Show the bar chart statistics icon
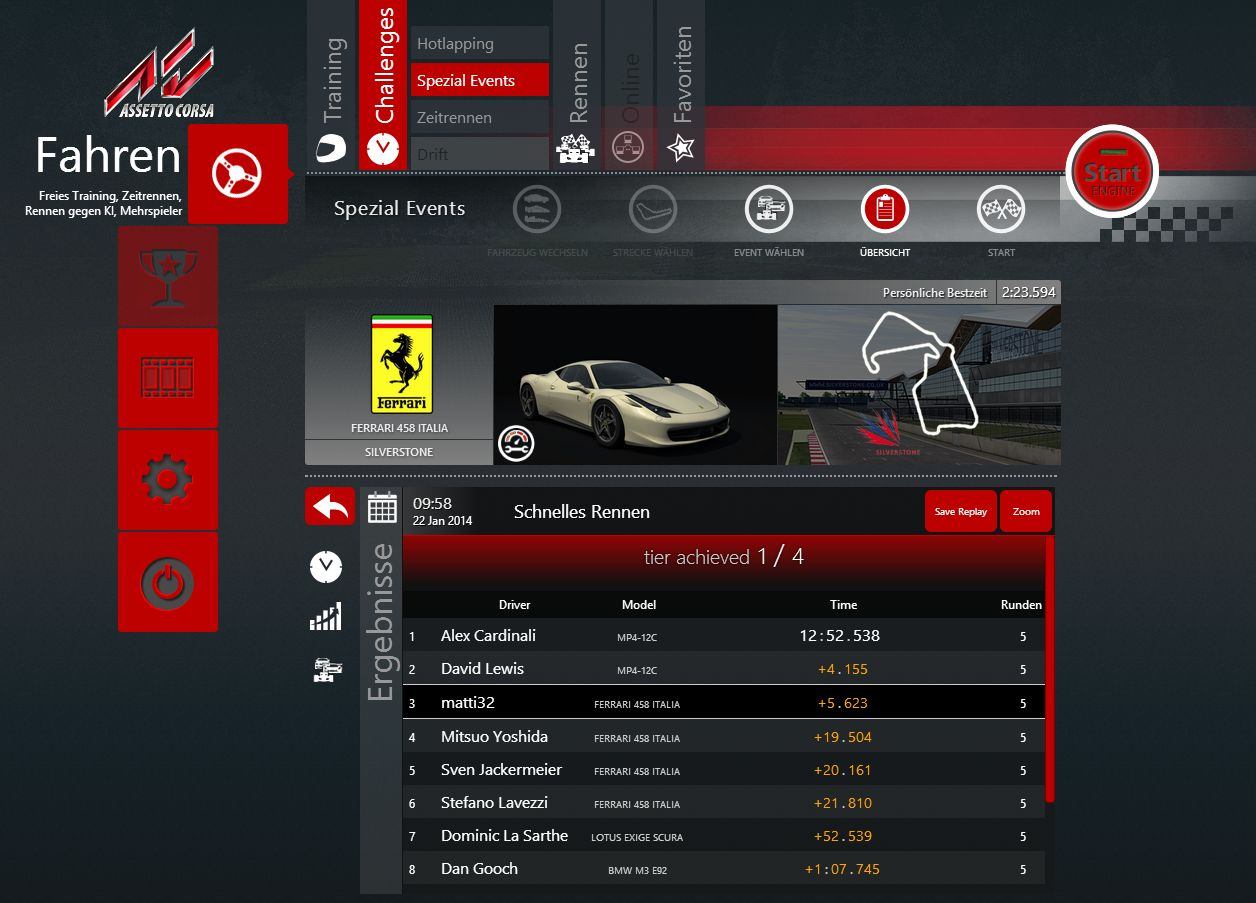Screen dimensions: 1256x903 coord(325,617)
